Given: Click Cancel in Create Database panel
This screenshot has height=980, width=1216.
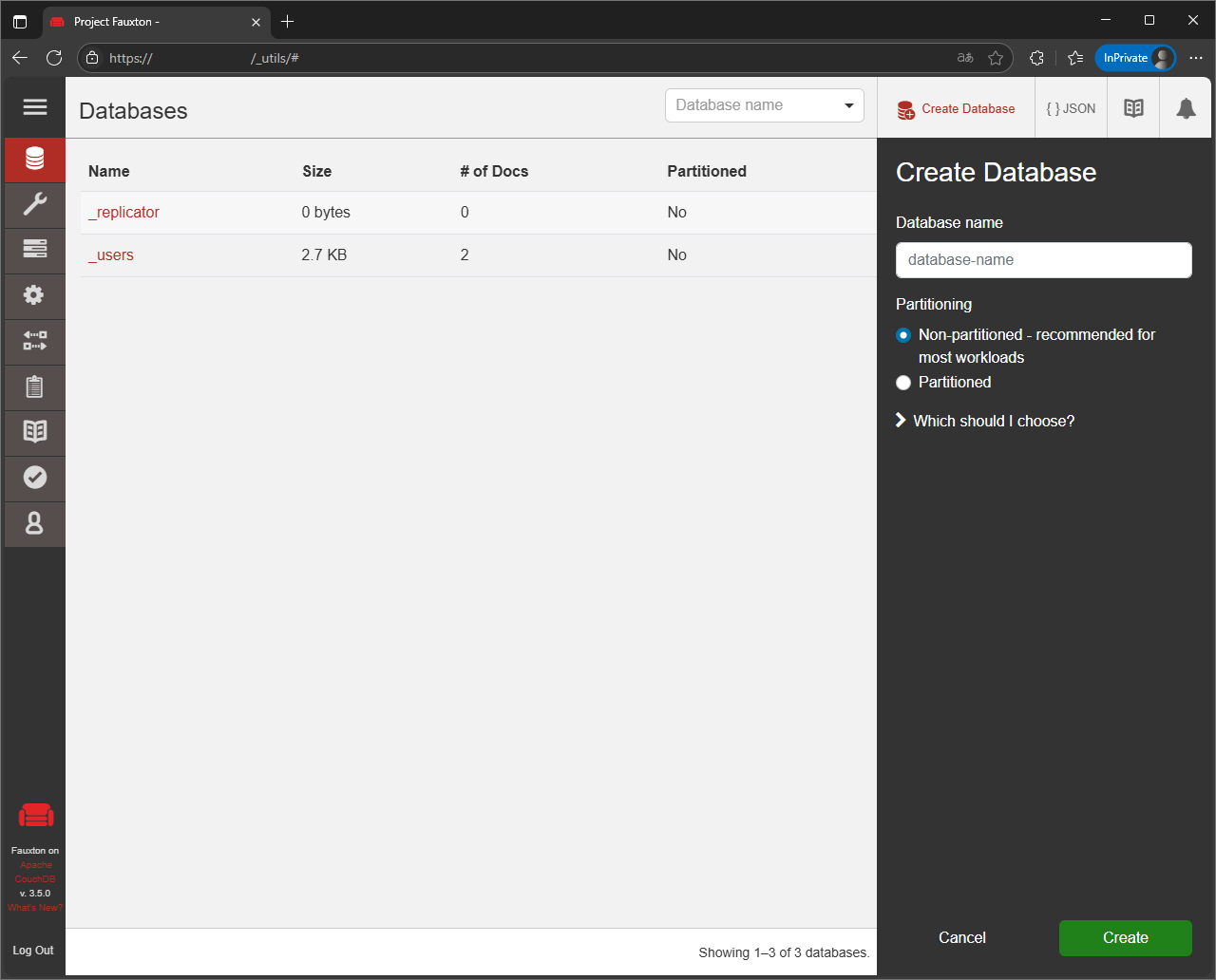Looking at the screenshot, I should (962, 937).
